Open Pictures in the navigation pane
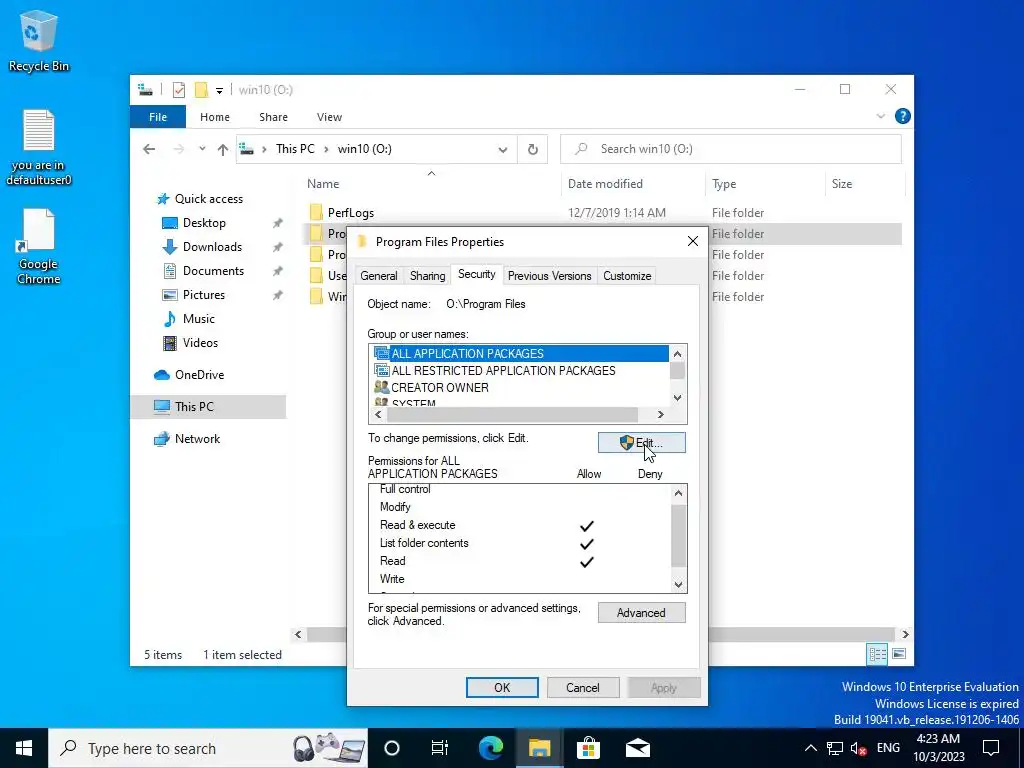Image resolution: width=1024 pixels, height=768 pixels. pos(204,295)
